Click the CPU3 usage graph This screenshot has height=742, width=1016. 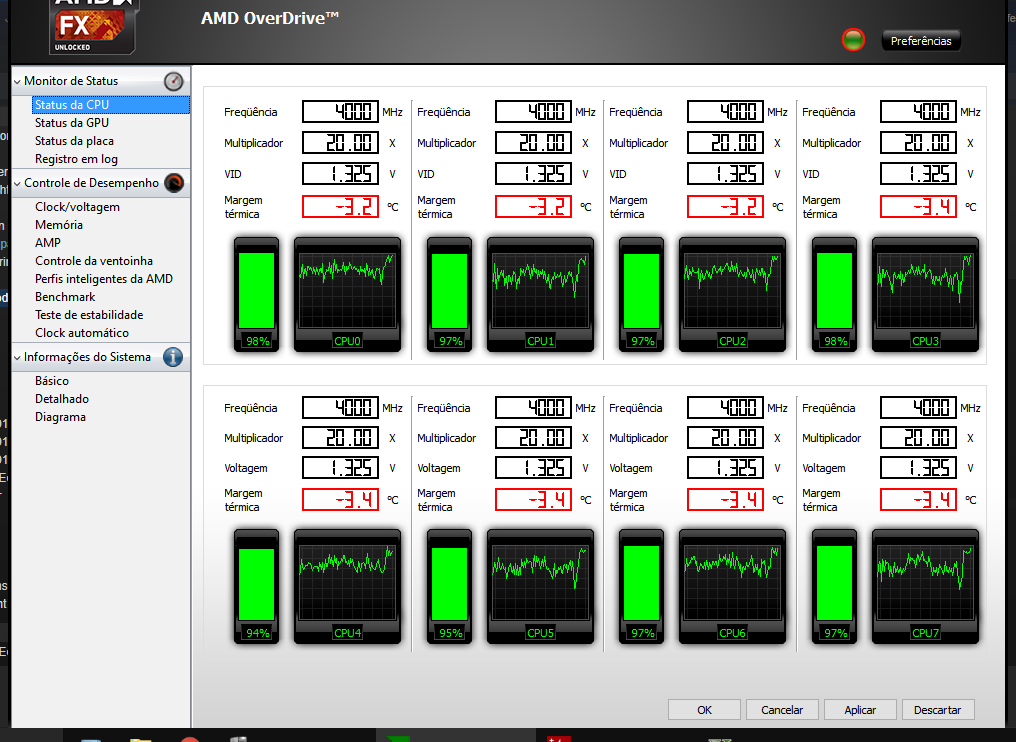tap(925, 294)
